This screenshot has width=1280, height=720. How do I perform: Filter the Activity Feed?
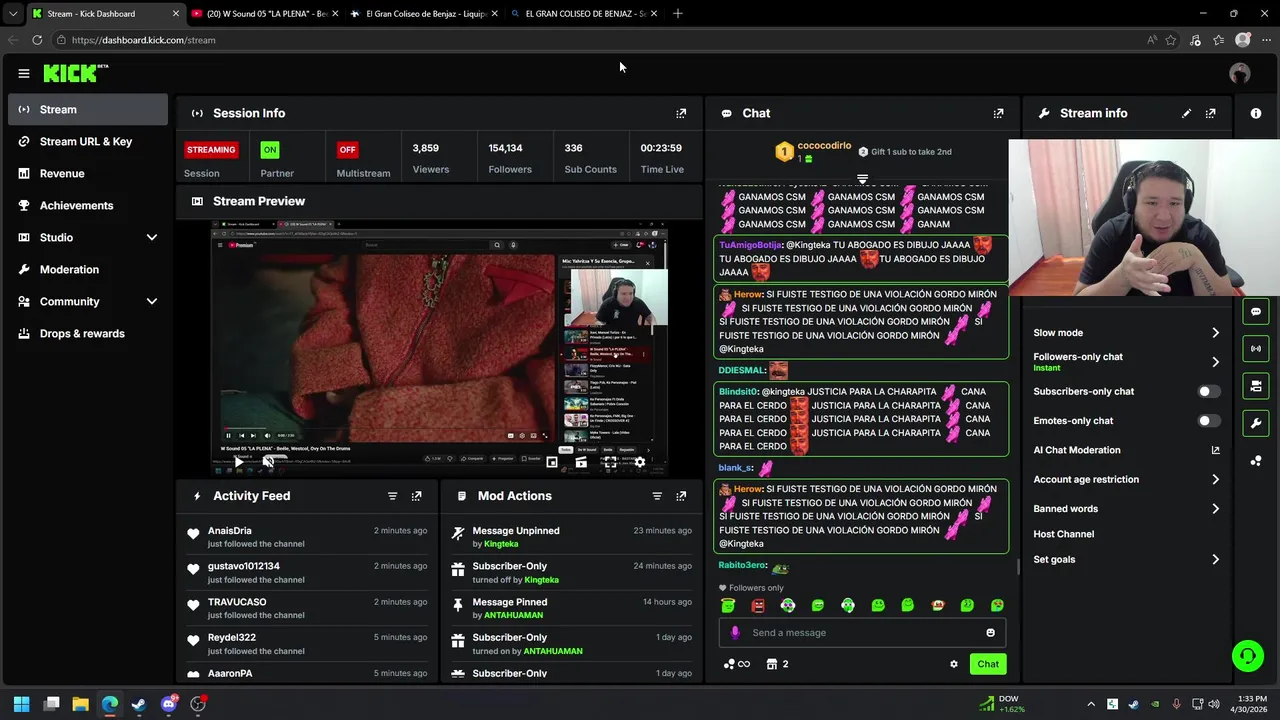[x=392, y=496]
